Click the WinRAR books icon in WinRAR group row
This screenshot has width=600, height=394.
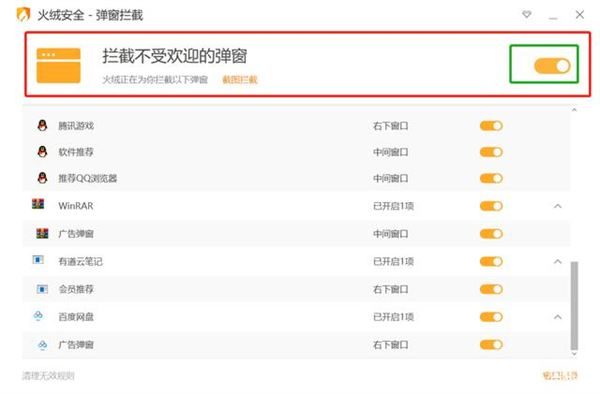[x=38, y=204]
